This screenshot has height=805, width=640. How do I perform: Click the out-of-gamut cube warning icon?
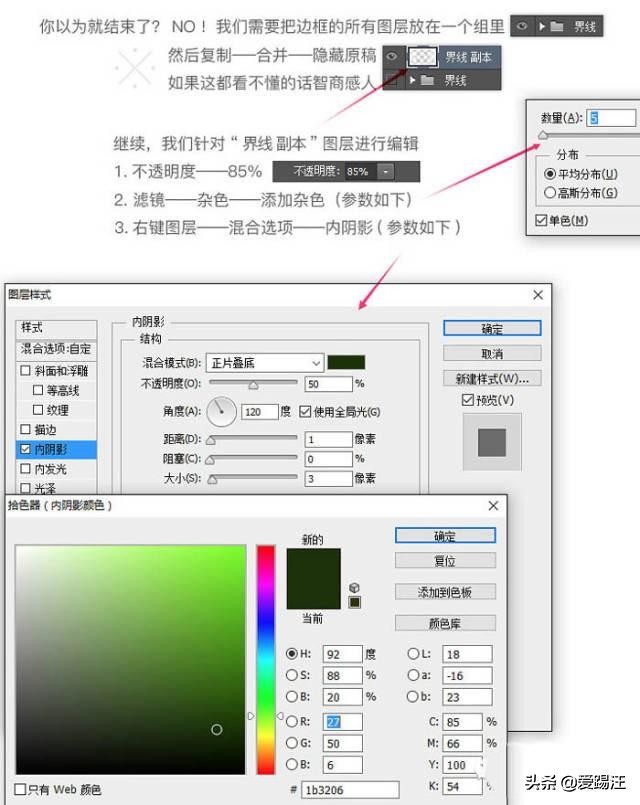pyautogui.click(x=354, y=587)
